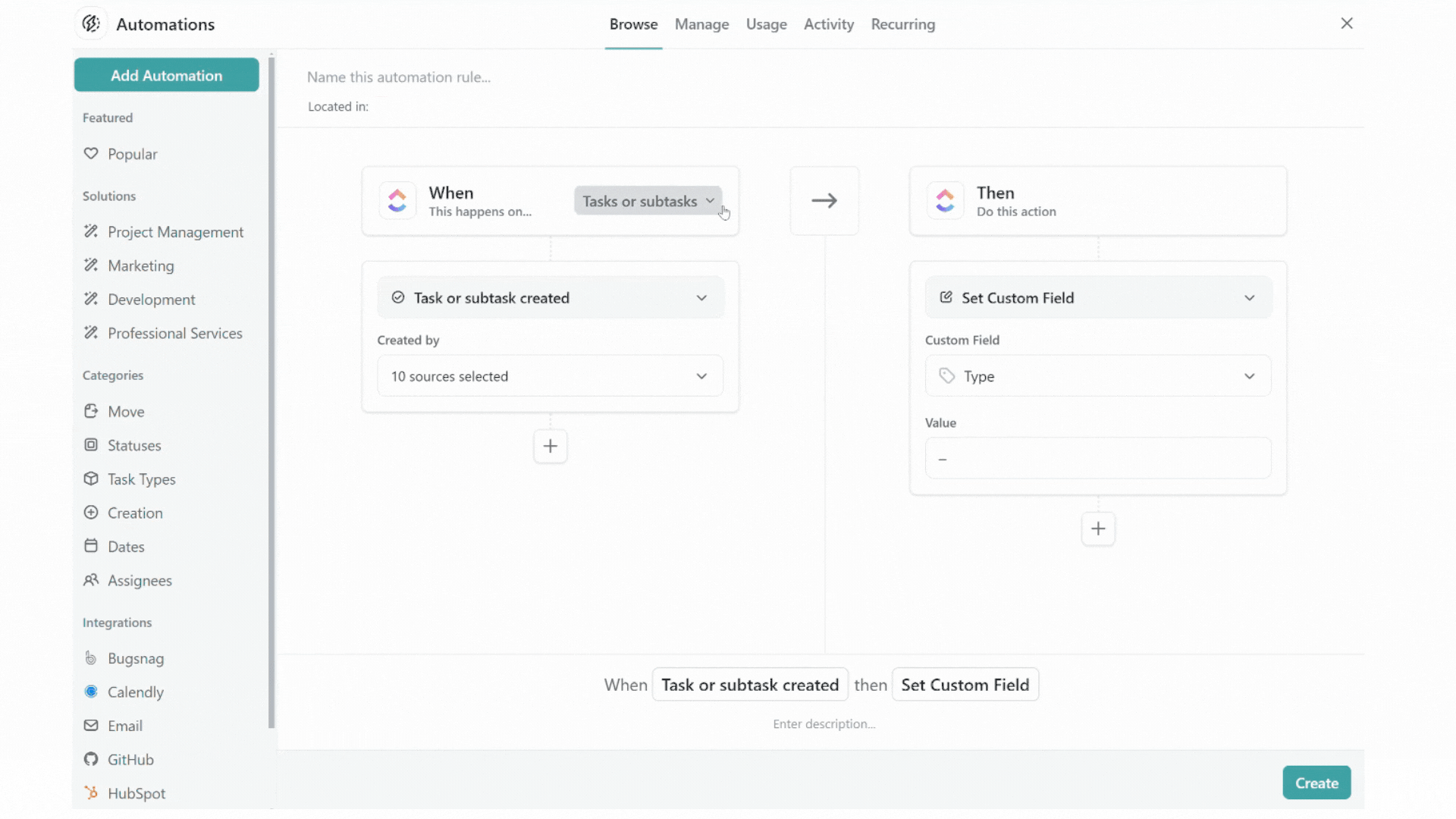Expand the Task or subtask created trigger
The width and height of the screenshot is (1456, 819).
[x=550, y=298]
